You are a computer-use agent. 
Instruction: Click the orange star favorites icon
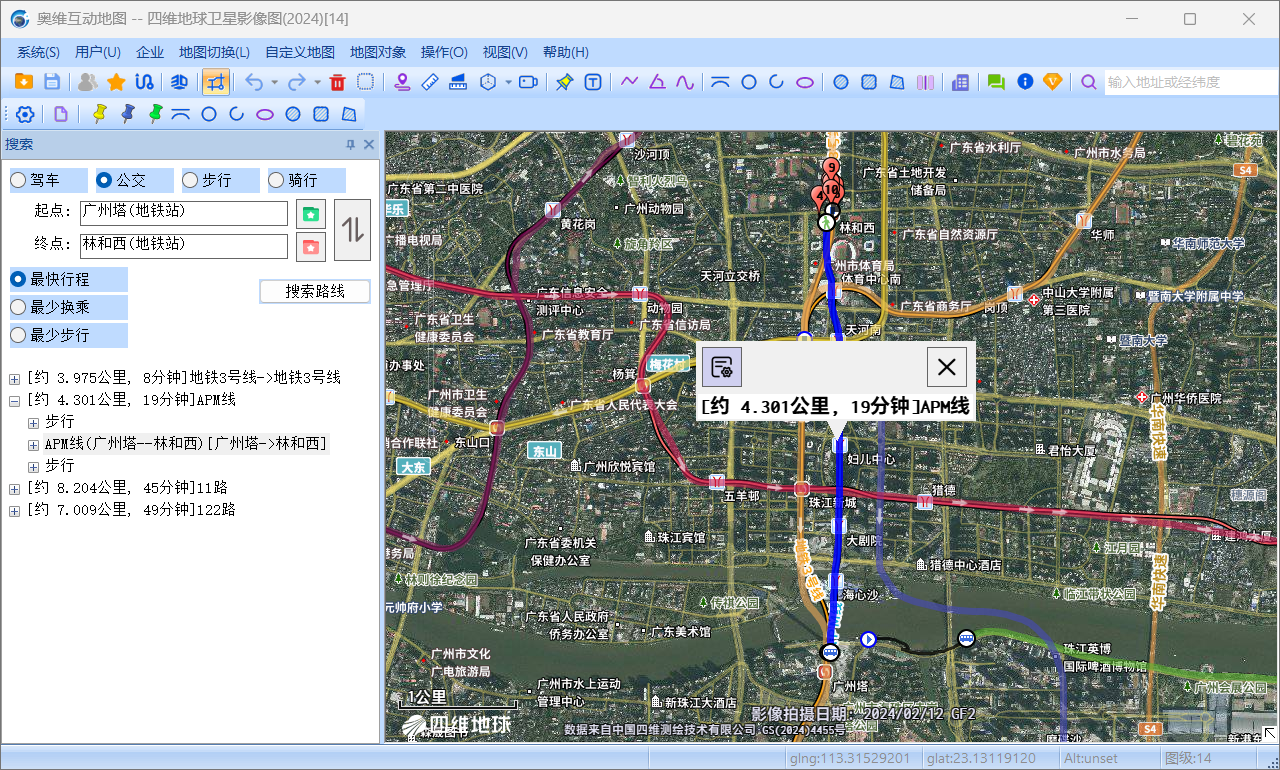click(116, 82)
